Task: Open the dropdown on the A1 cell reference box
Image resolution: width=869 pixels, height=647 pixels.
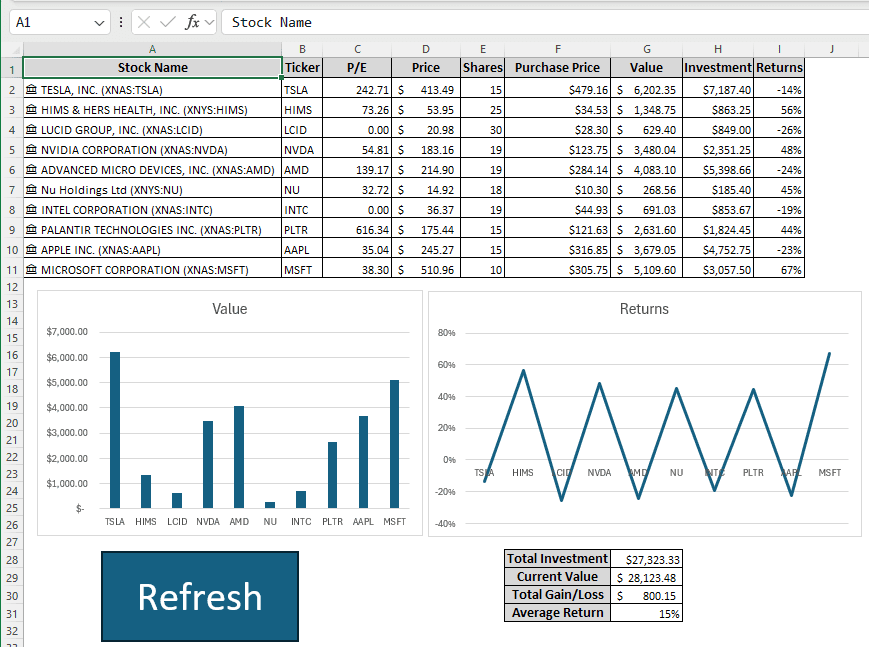Action: [x=99, y=22]
